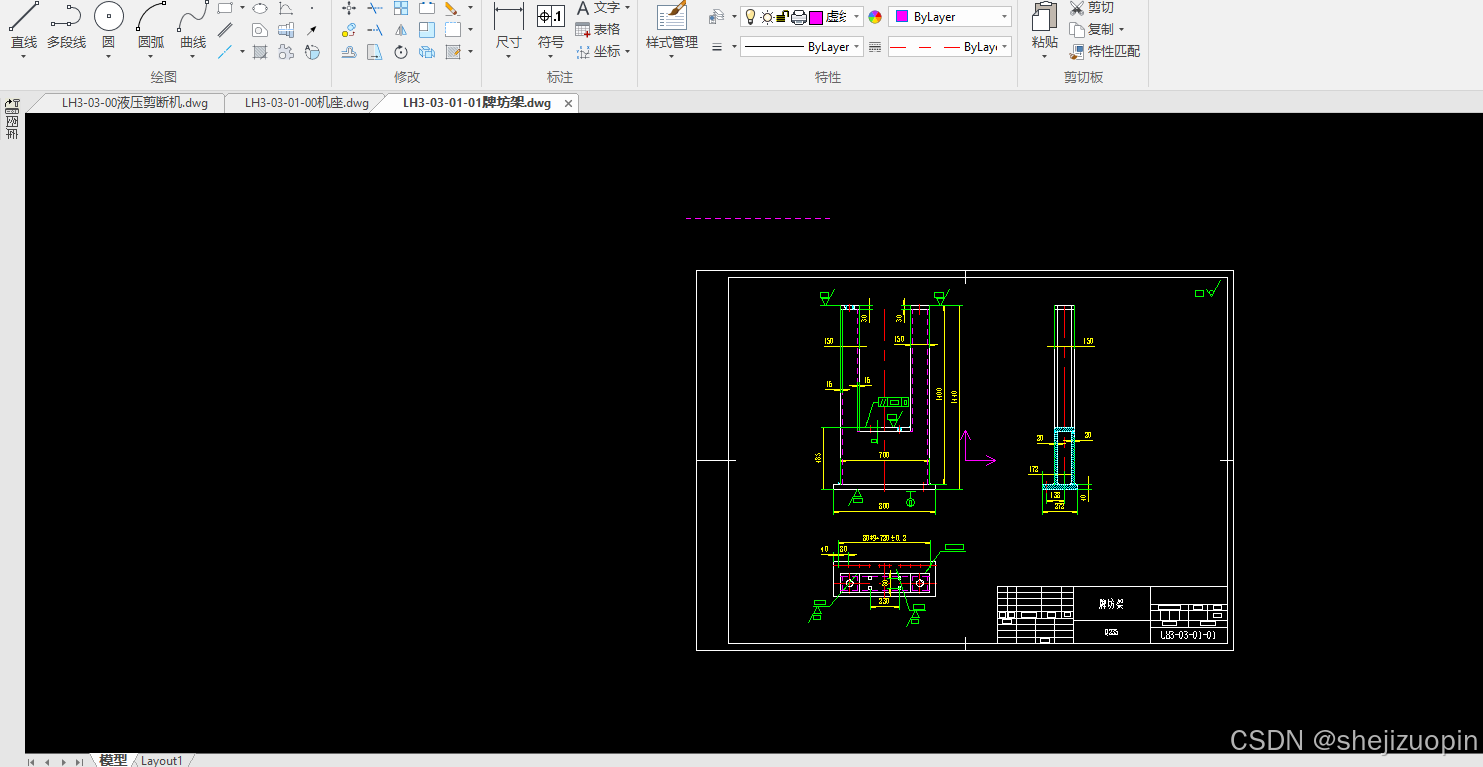
Task: Switch to LH3-03-00液压剪断机.dwg tab
Action: [135, 103]
